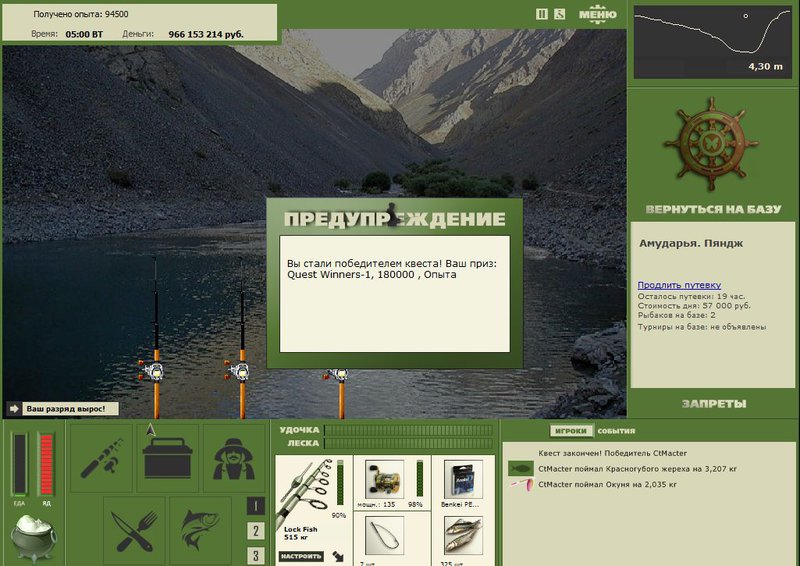Select the small fish bait item
Image resolution: width=800 pixels, height=566 pixels.
(x=463, y=535)
